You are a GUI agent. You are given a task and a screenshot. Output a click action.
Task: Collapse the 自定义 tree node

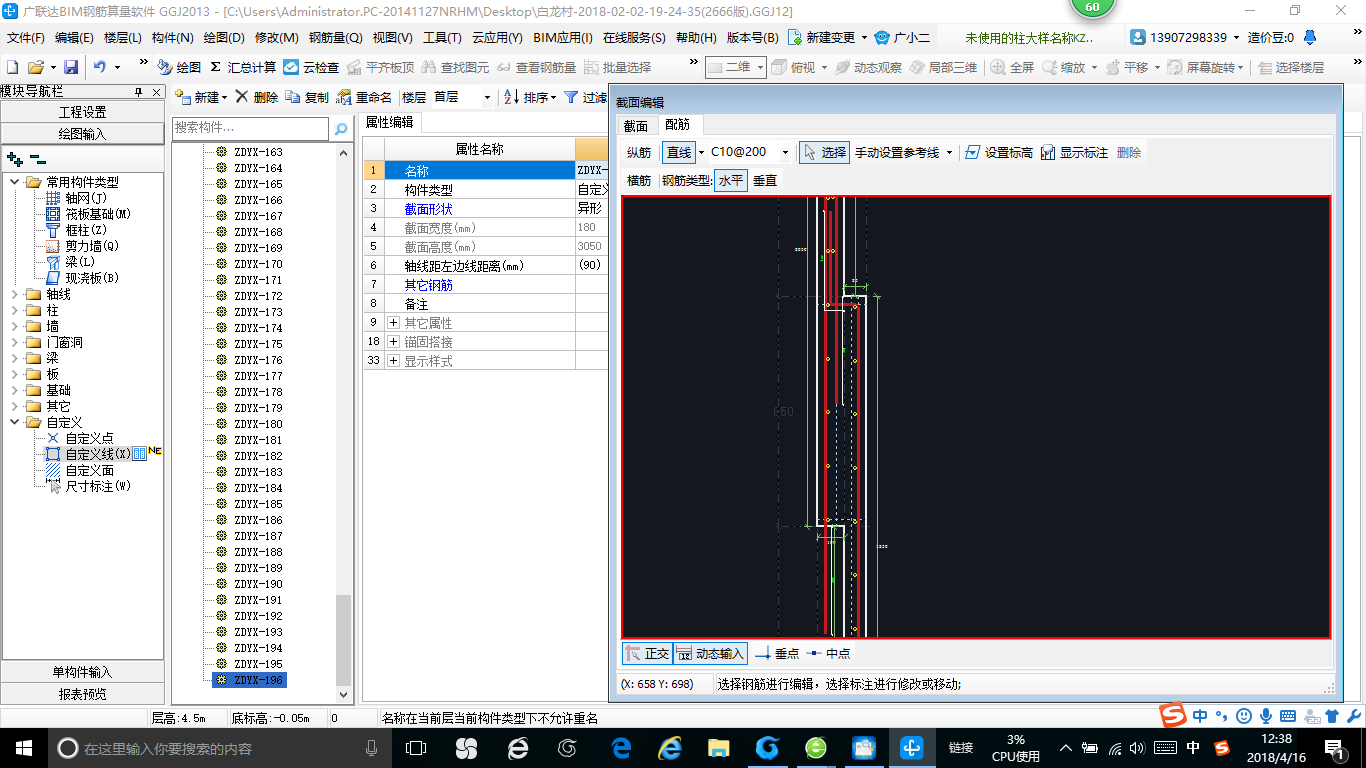(15, 422)
